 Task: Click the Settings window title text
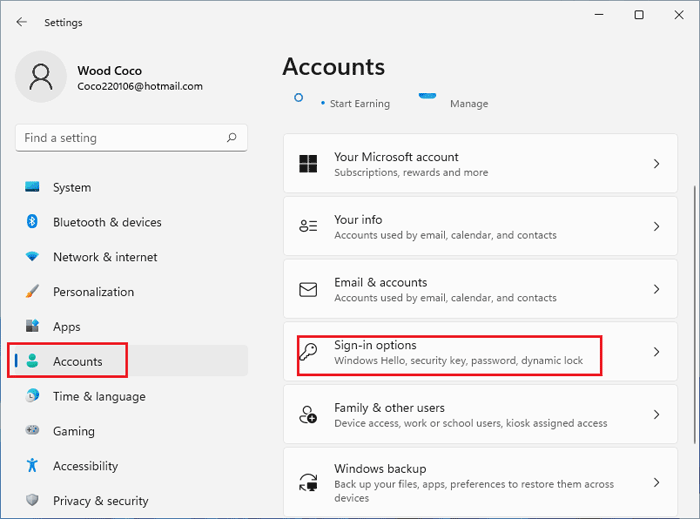(x=63, y=22)
